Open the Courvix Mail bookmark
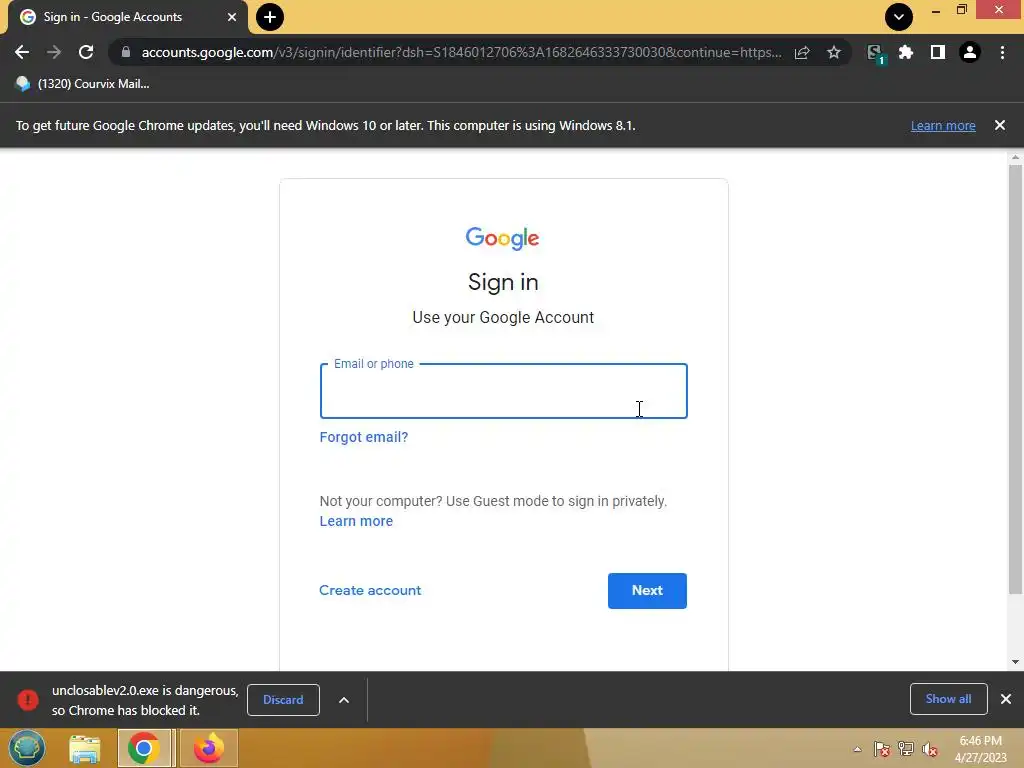 pyautogui.click(x=83, y=84)
